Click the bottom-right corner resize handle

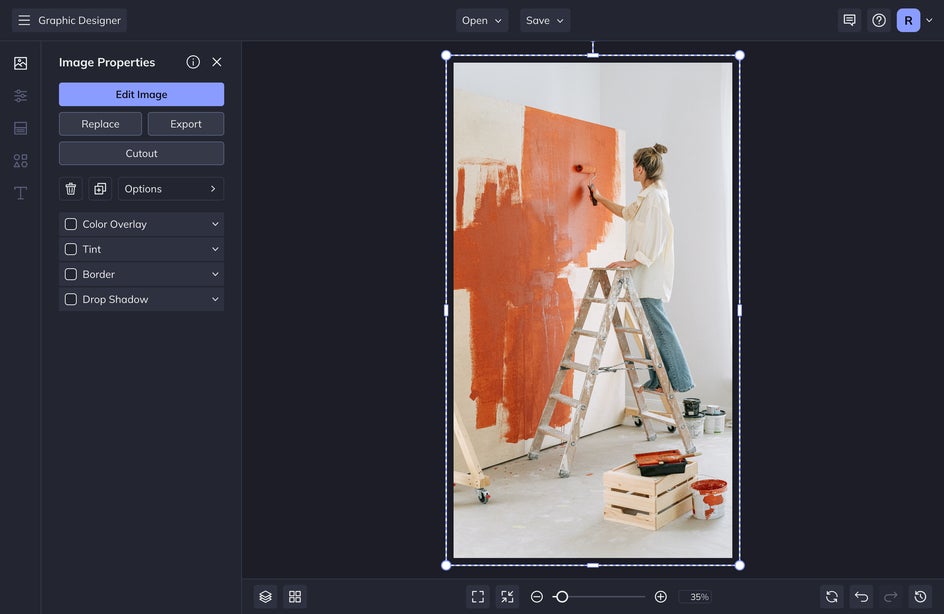(740, 565)
